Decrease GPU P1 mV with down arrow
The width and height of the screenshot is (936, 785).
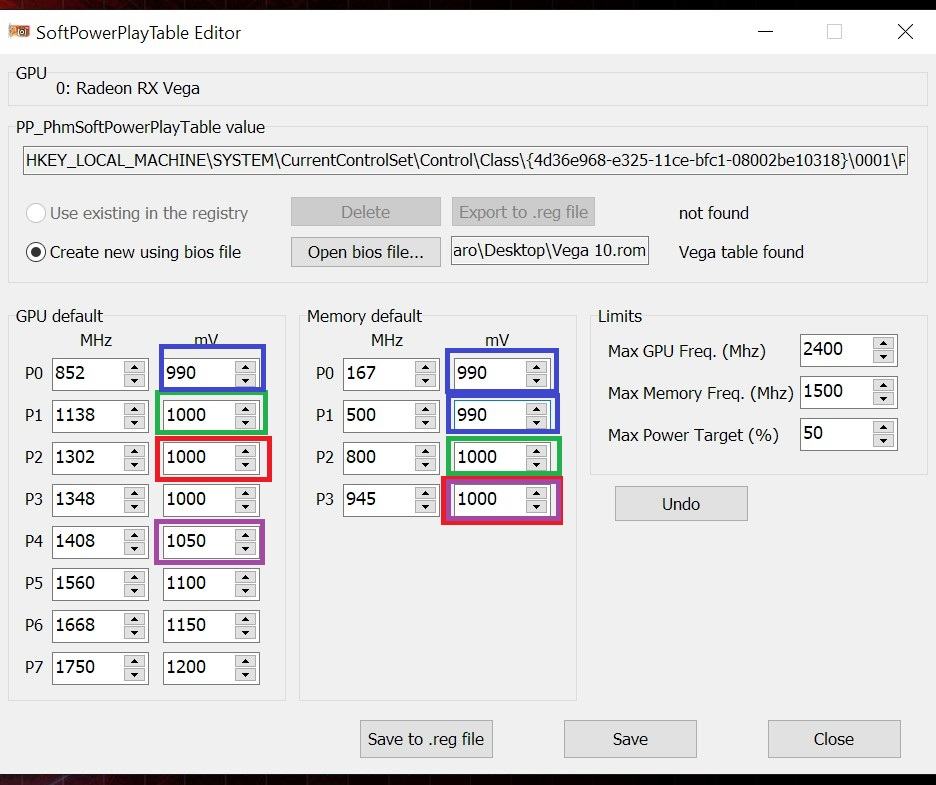point(245,423)
